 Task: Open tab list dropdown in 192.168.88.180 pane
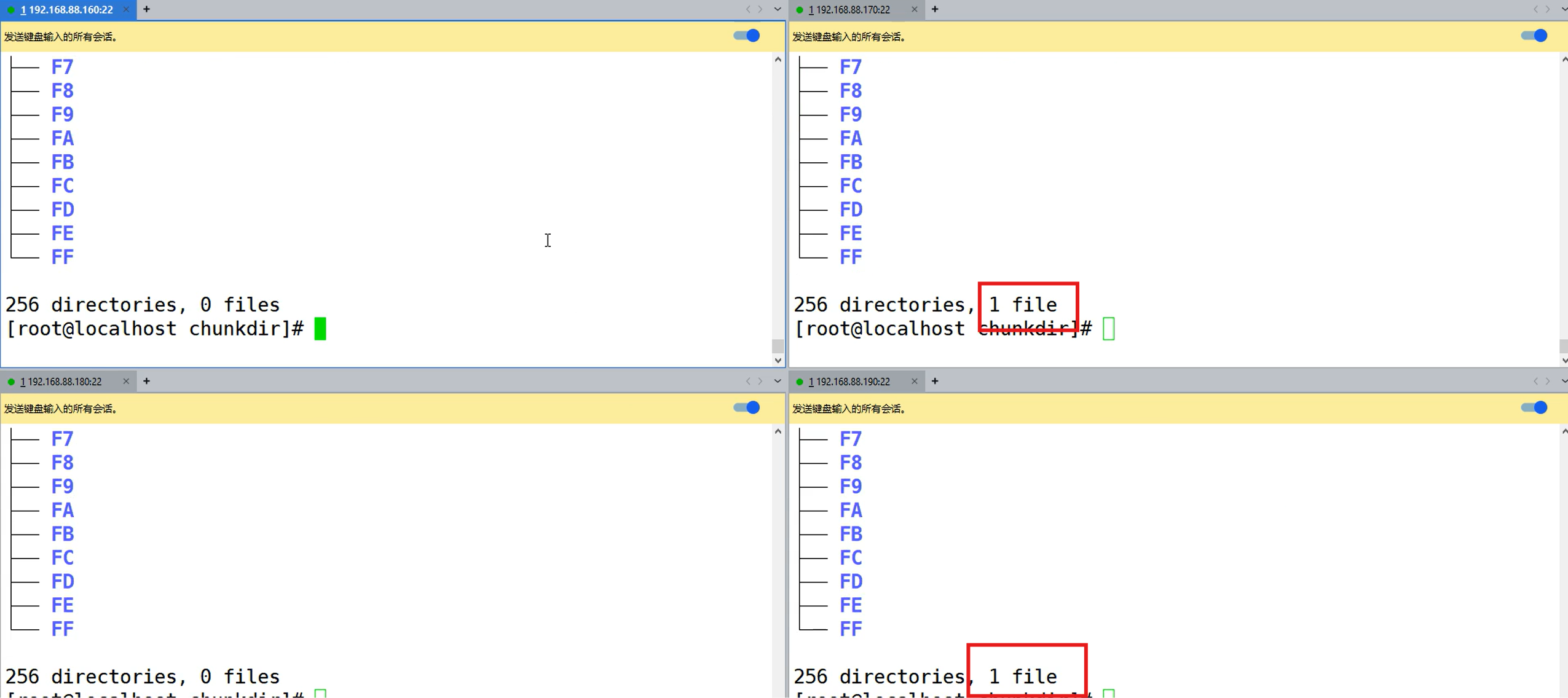(778, 382)
